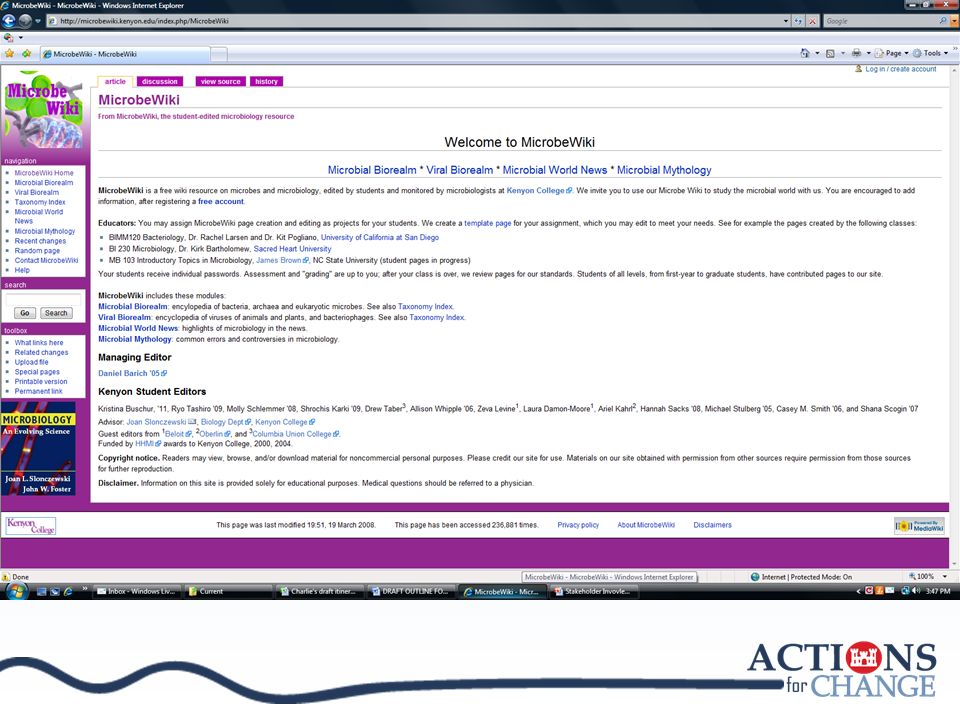Click the wiki search input field

coord(43,299)
